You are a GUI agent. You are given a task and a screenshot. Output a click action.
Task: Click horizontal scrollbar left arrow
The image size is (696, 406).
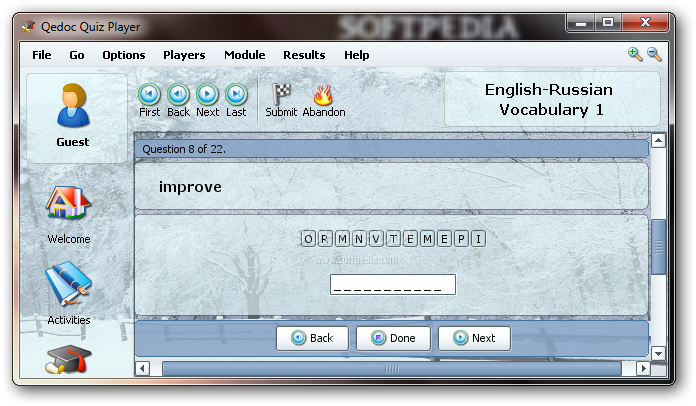pos(142,368)
